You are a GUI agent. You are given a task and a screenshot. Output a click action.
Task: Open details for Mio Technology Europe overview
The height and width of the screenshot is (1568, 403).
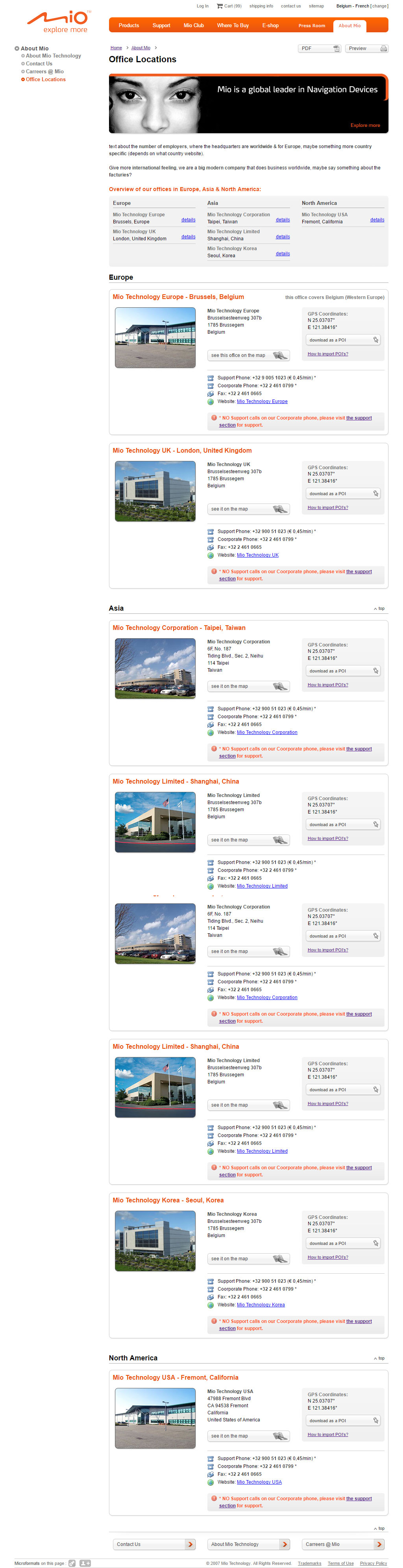tap(189, 220)
